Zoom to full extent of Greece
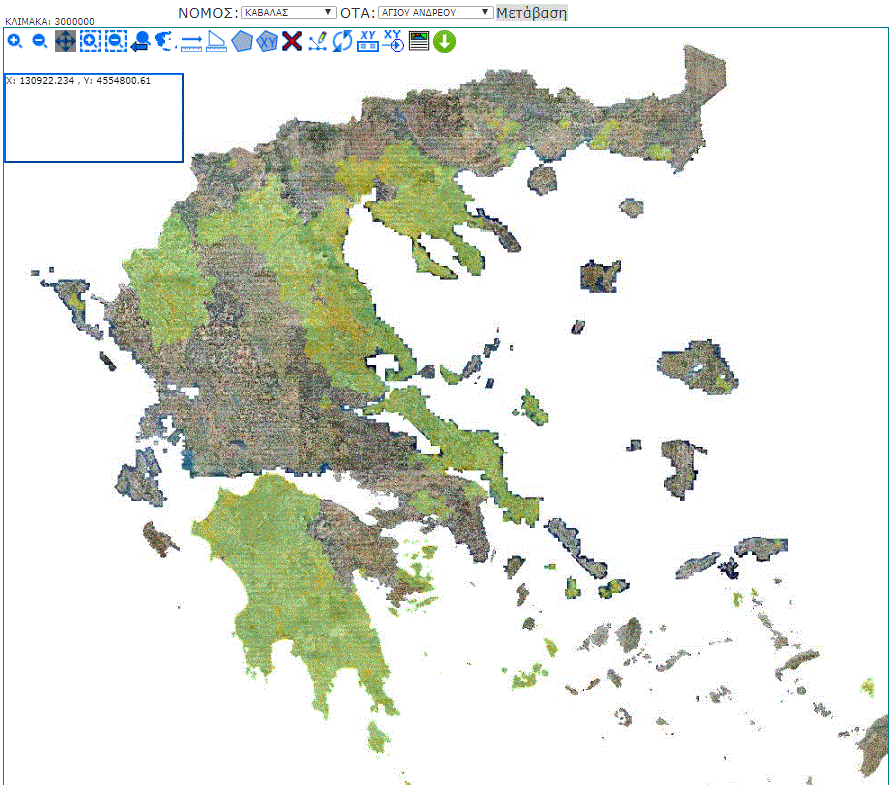Image resolution: width=891 pixels, height=785 pixels. pos(165,41)
